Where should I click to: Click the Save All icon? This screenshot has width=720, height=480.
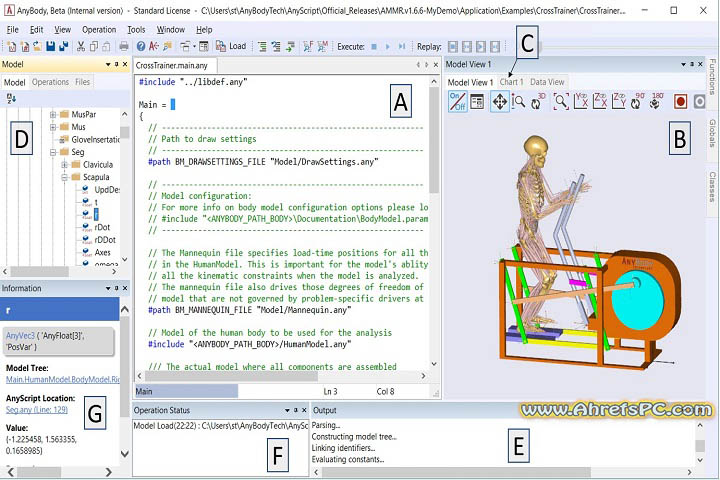point(63,46)
